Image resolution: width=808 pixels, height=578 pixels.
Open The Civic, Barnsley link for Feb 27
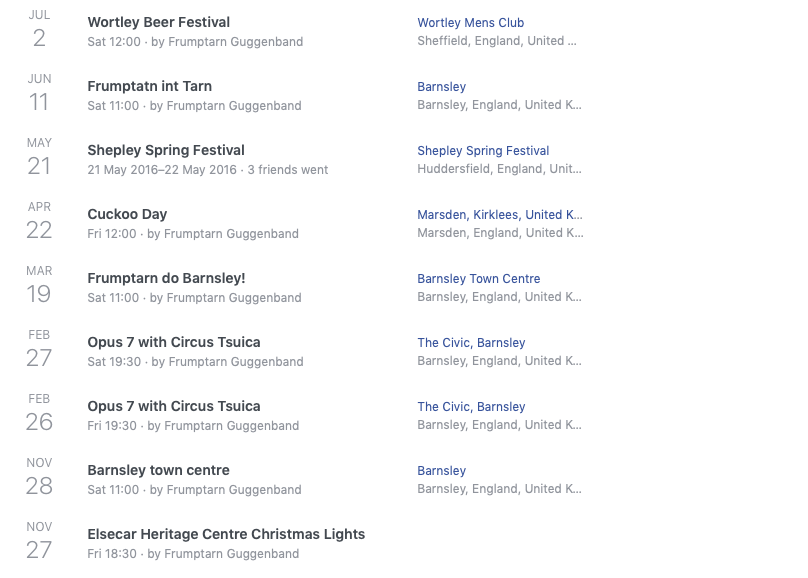472,343
